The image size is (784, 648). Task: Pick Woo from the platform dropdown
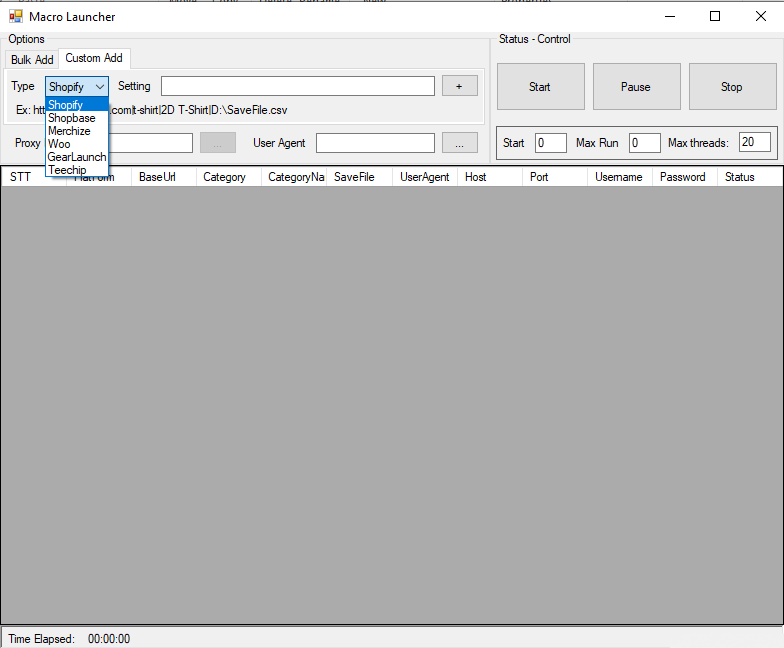(x=60, y=144)
